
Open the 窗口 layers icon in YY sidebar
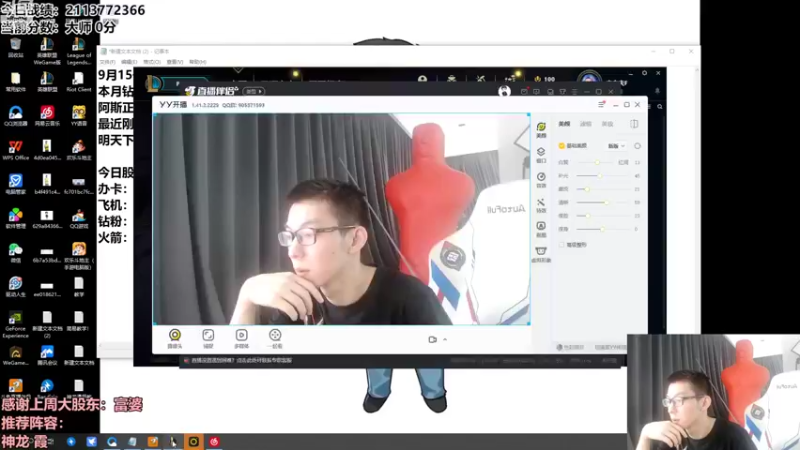click(x=541, y=155)
